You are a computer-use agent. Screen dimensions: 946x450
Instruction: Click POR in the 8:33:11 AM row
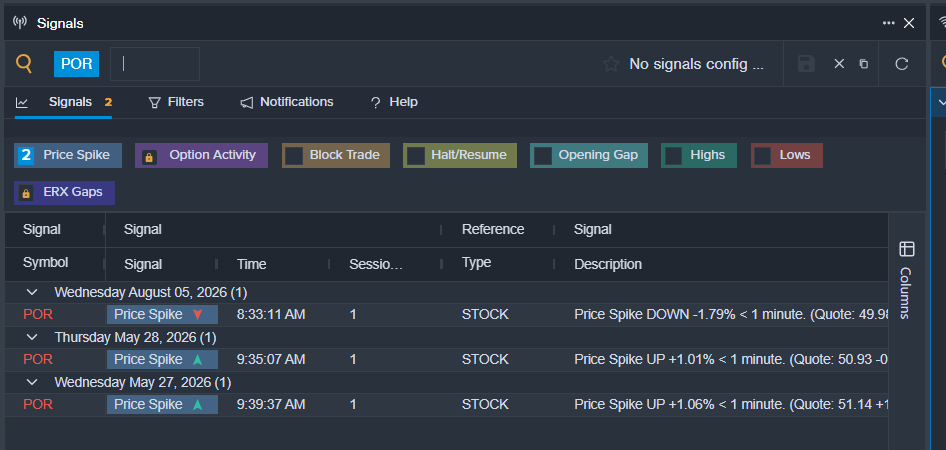pyautogui.click(x=38, y=314)
